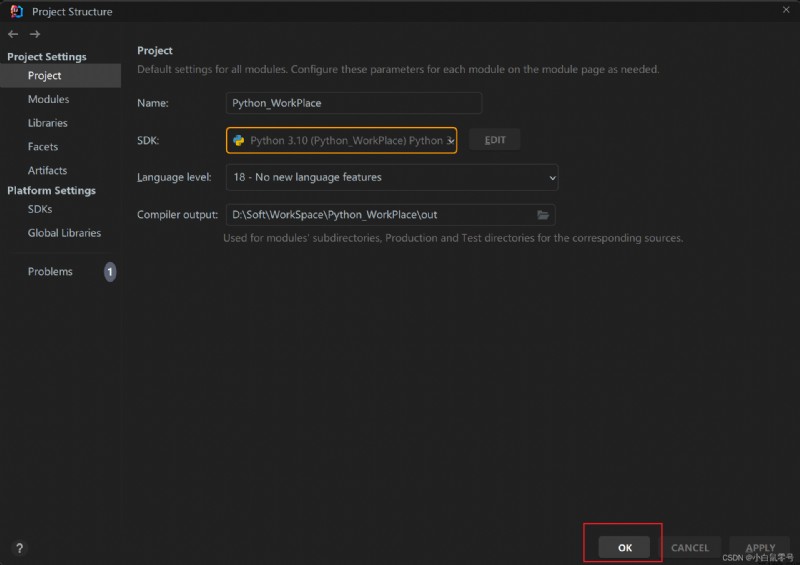Browse the compiler output folder icon
Image resolution: width=800 pixels, height=565 pixels.
click(543, 215)
